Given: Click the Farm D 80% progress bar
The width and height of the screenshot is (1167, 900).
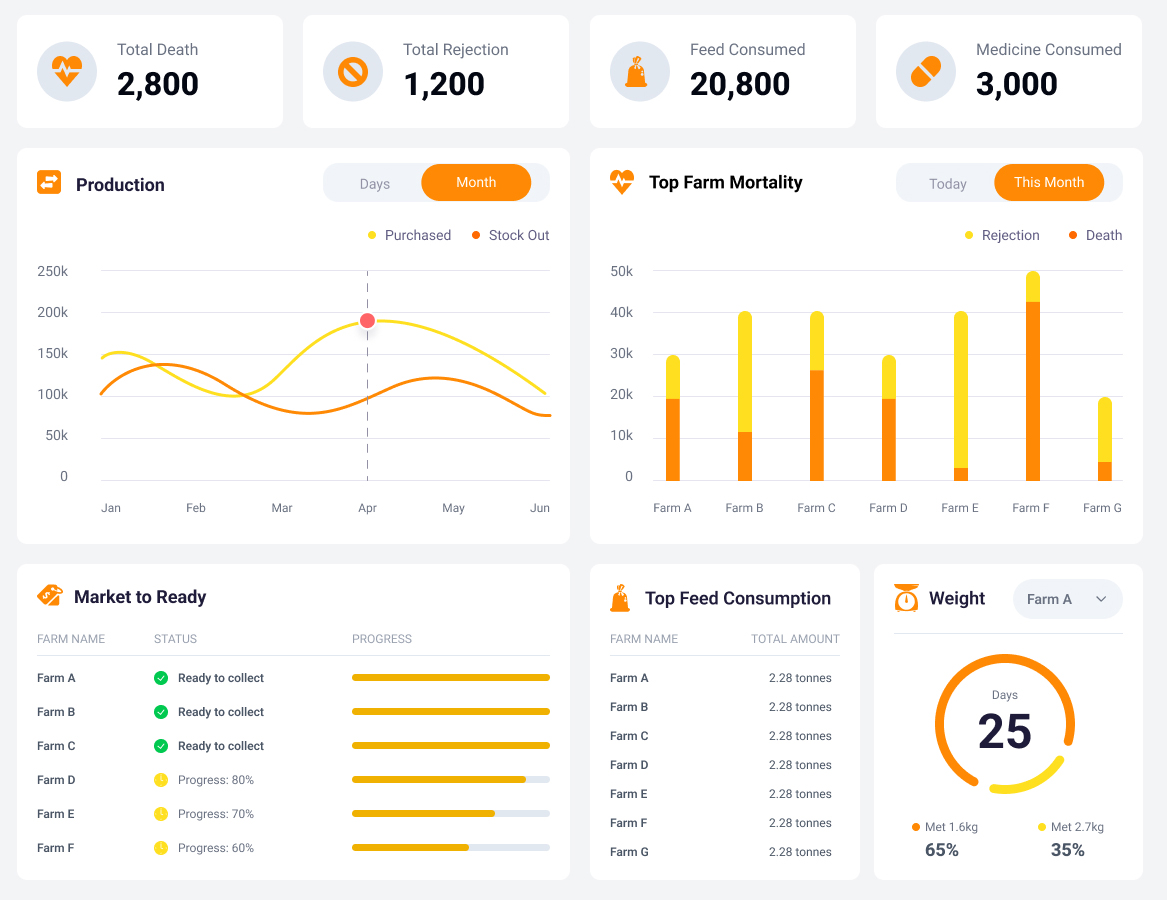Looking at the screenshot, I should (450, 779).
